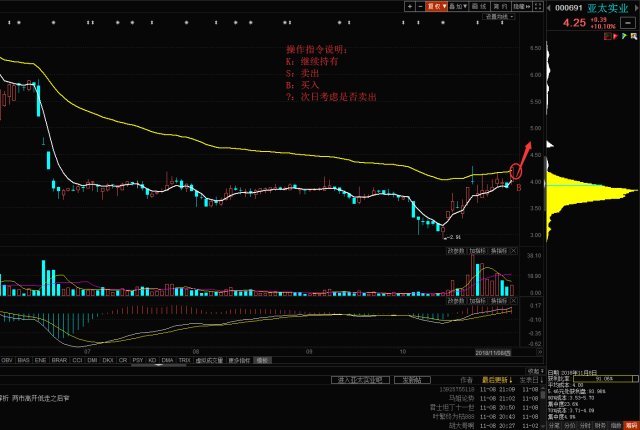This screenshot has width=640, height=430.
Task: Click the minus zoom-out icon above chart
Action: click(x=419, y=6)
